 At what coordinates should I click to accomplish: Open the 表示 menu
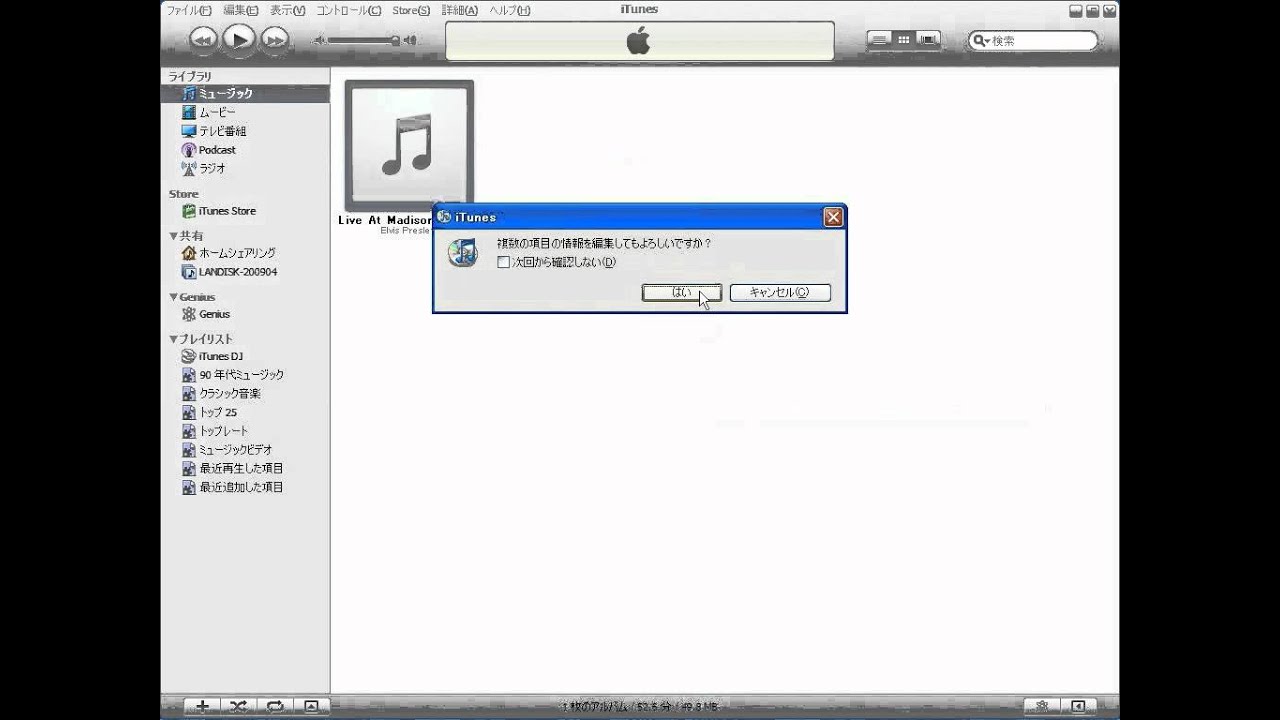point(287,10)
